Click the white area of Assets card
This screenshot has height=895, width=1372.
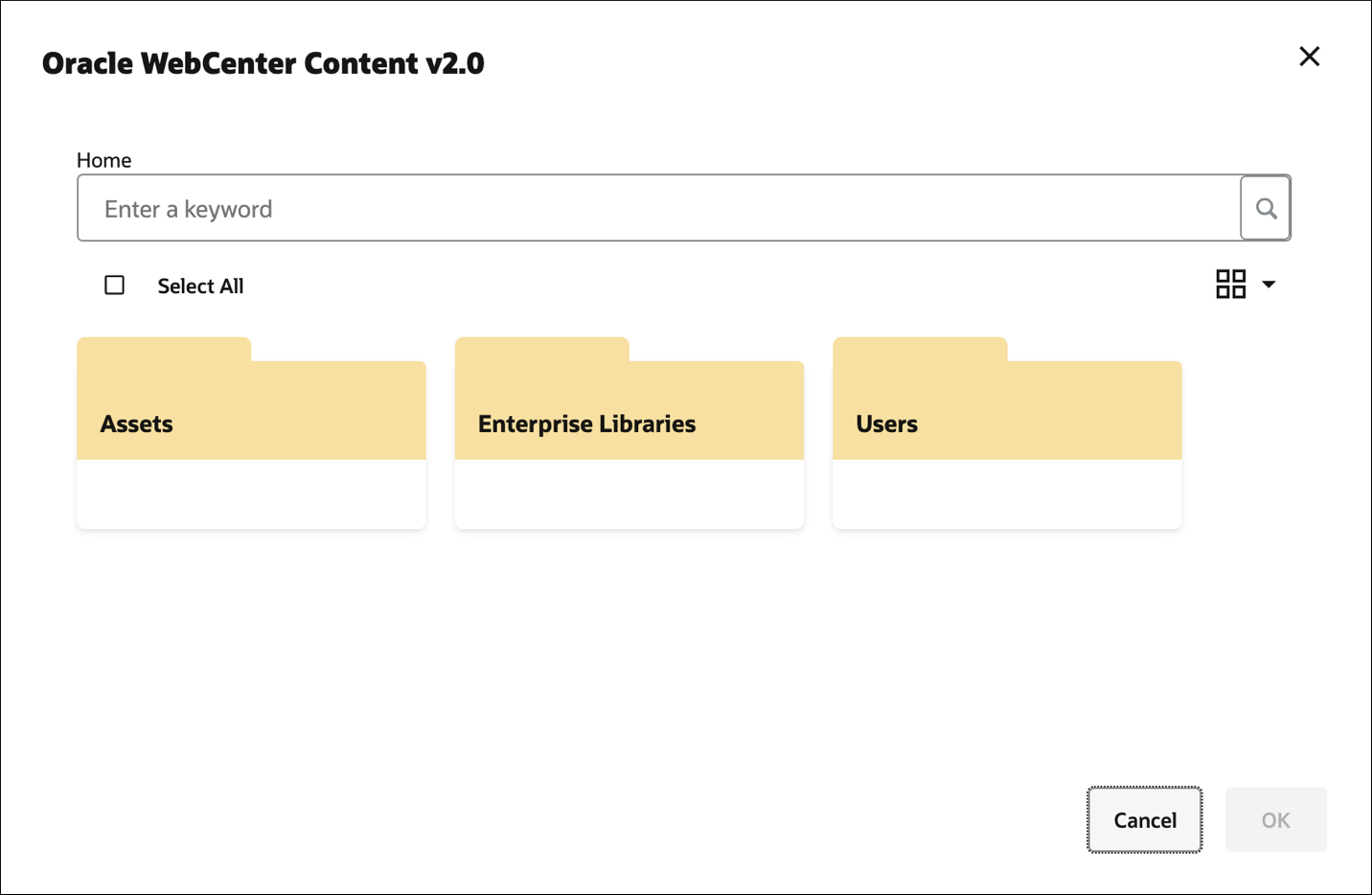pyautogui.click(x=251, y=493)
